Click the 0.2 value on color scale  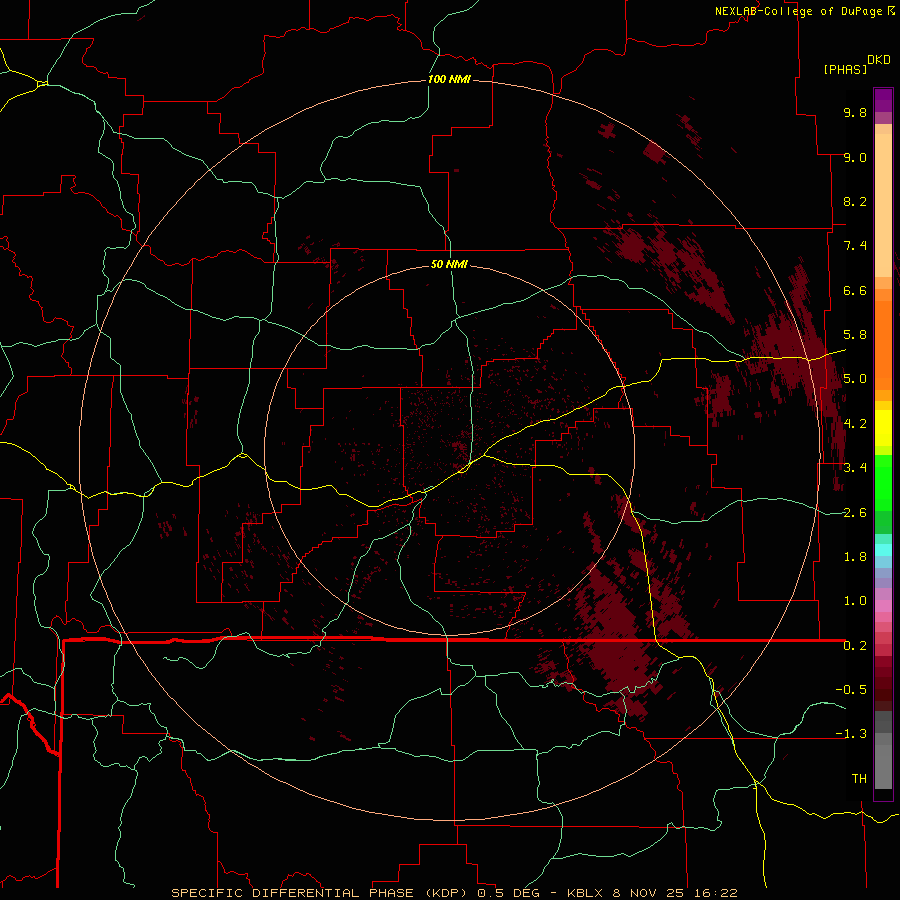pos(855,646)
